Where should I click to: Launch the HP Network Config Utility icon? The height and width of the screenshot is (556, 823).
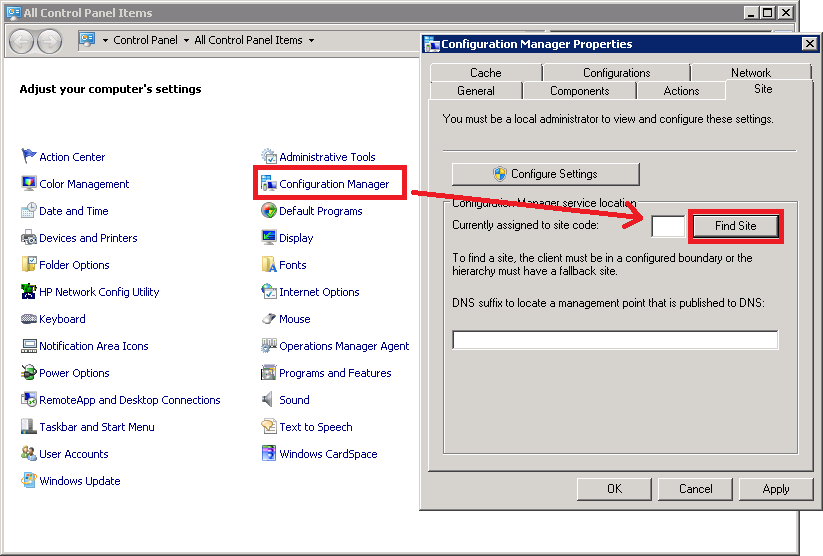tap(28, 291)
